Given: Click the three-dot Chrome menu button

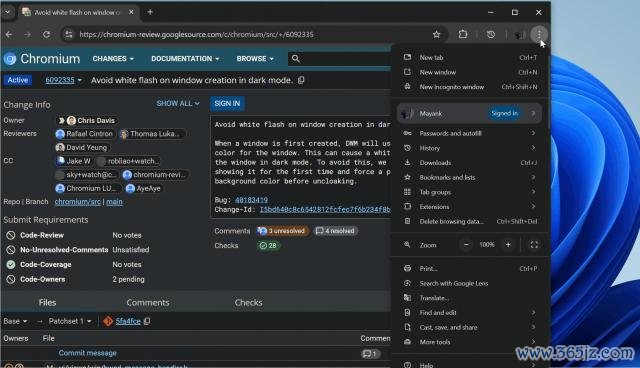Looking at the screenshot, I should pos(539,35).
